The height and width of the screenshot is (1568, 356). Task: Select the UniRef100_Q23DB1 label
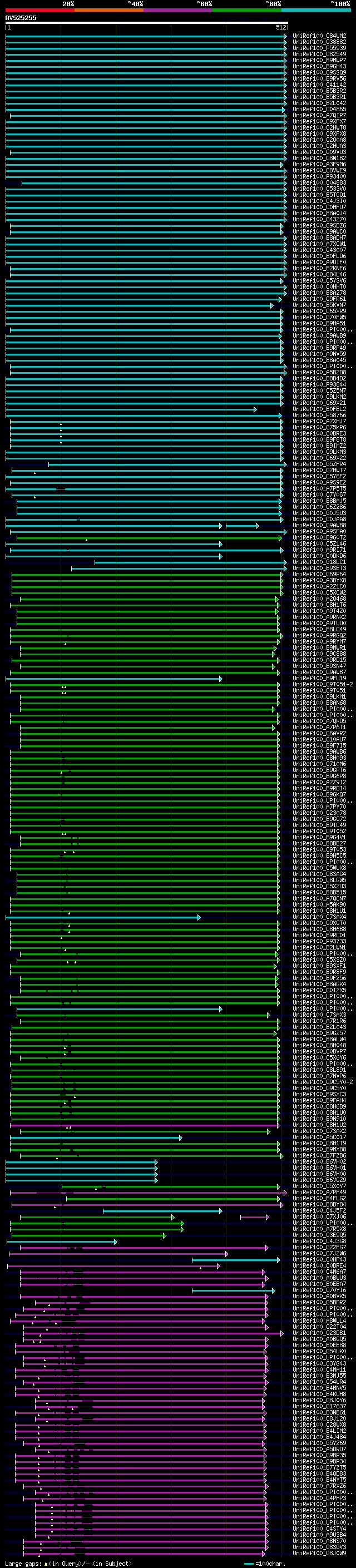coord(319,1334)
